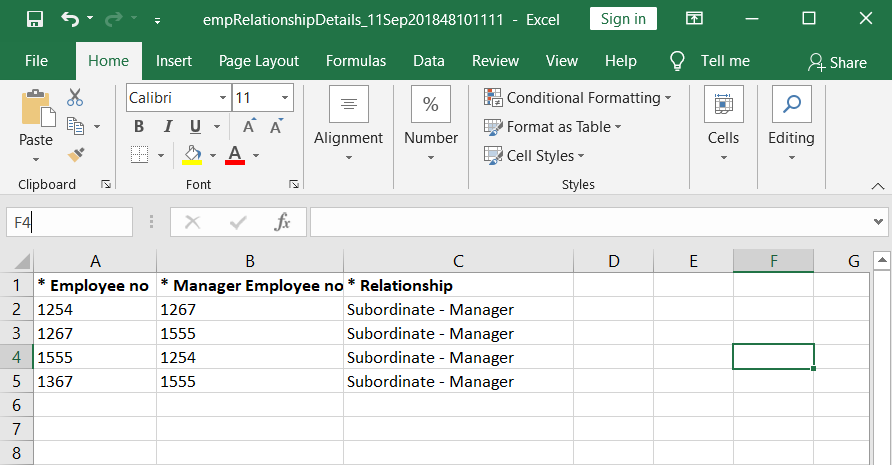Select row 6 header
This screenshot has width=892, height=465.
[16, 405]
